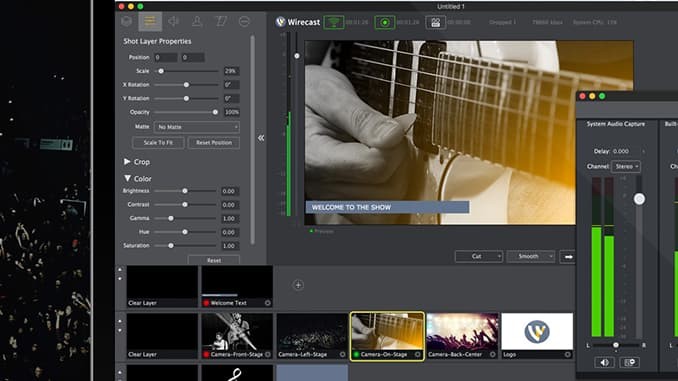Click the Scale To Fit button

pyautogui.click(x=158, y=143)
